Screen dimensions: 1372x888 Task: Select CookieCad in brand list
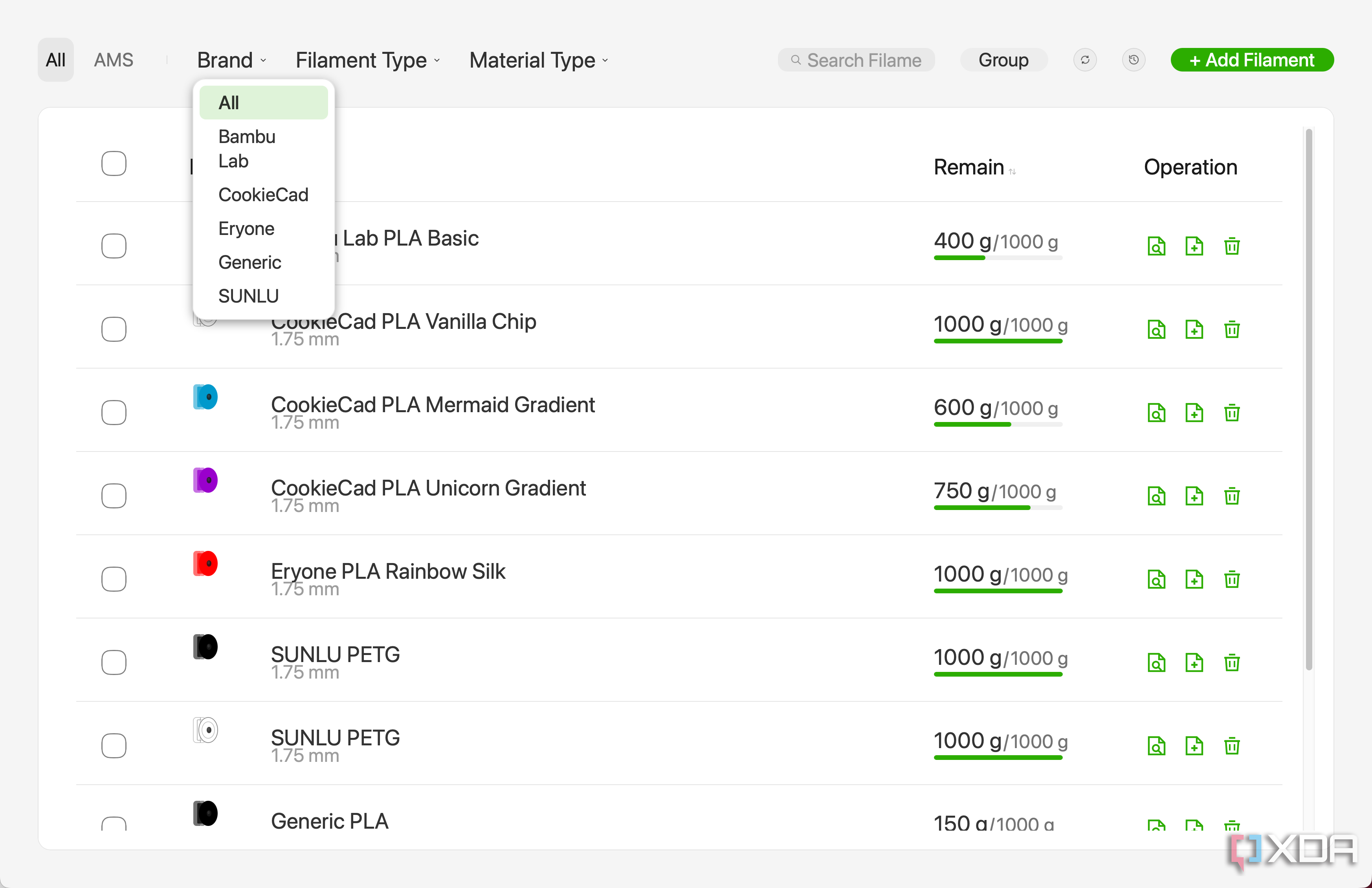(264, 195)
